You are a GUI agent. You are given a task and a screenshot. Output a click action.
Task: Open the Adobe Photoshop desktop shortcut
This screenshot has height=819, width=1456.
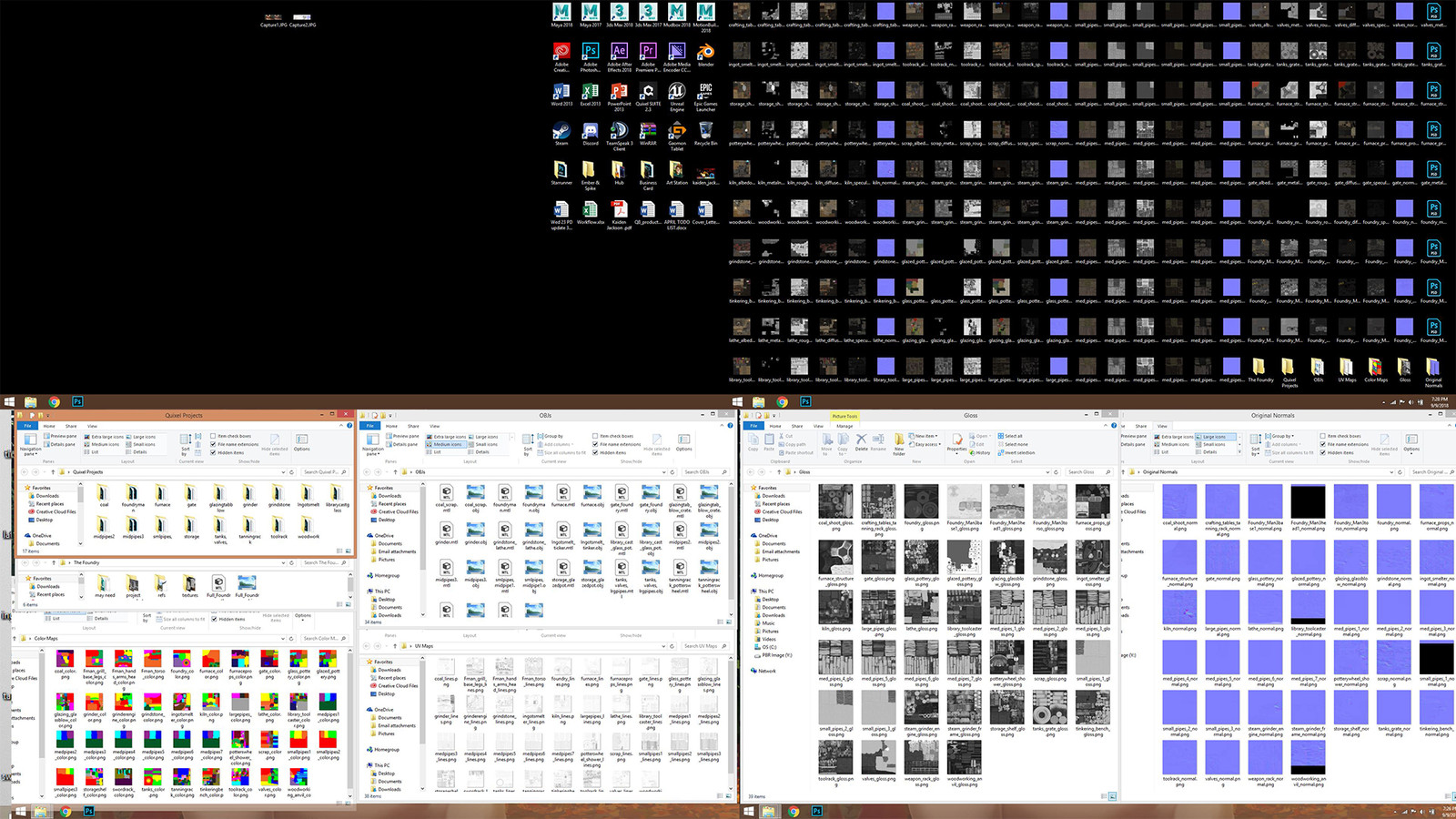591,56
